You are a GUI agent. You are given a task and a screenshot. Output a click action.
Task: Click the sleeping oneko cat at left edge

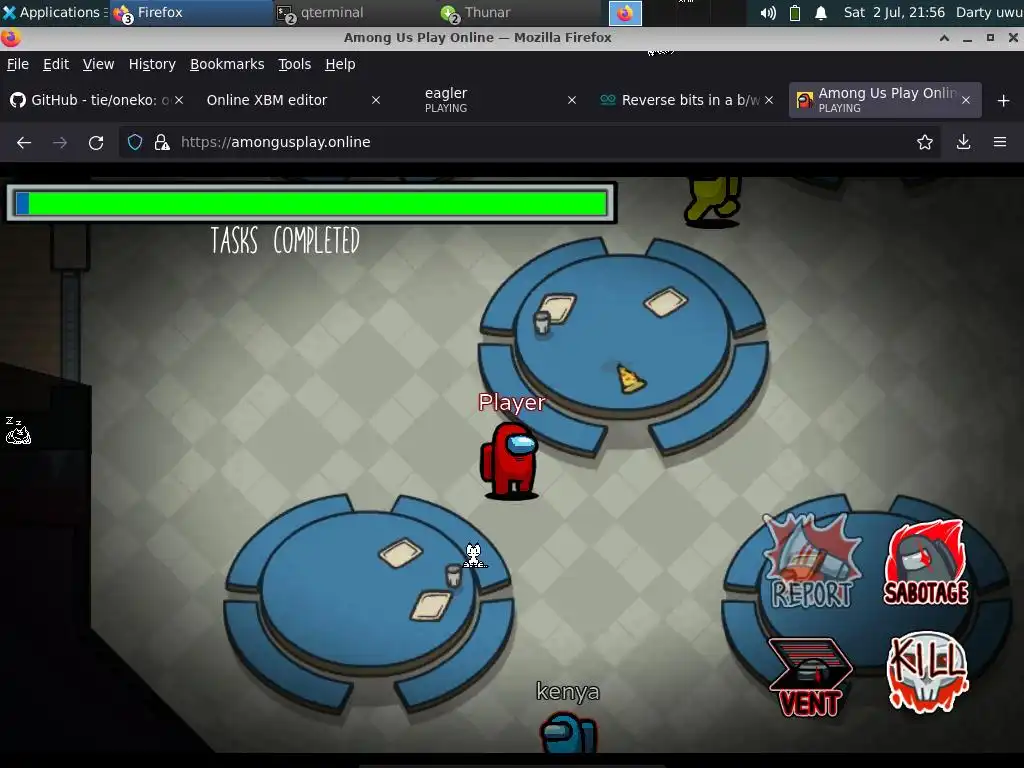pos(18,431)
